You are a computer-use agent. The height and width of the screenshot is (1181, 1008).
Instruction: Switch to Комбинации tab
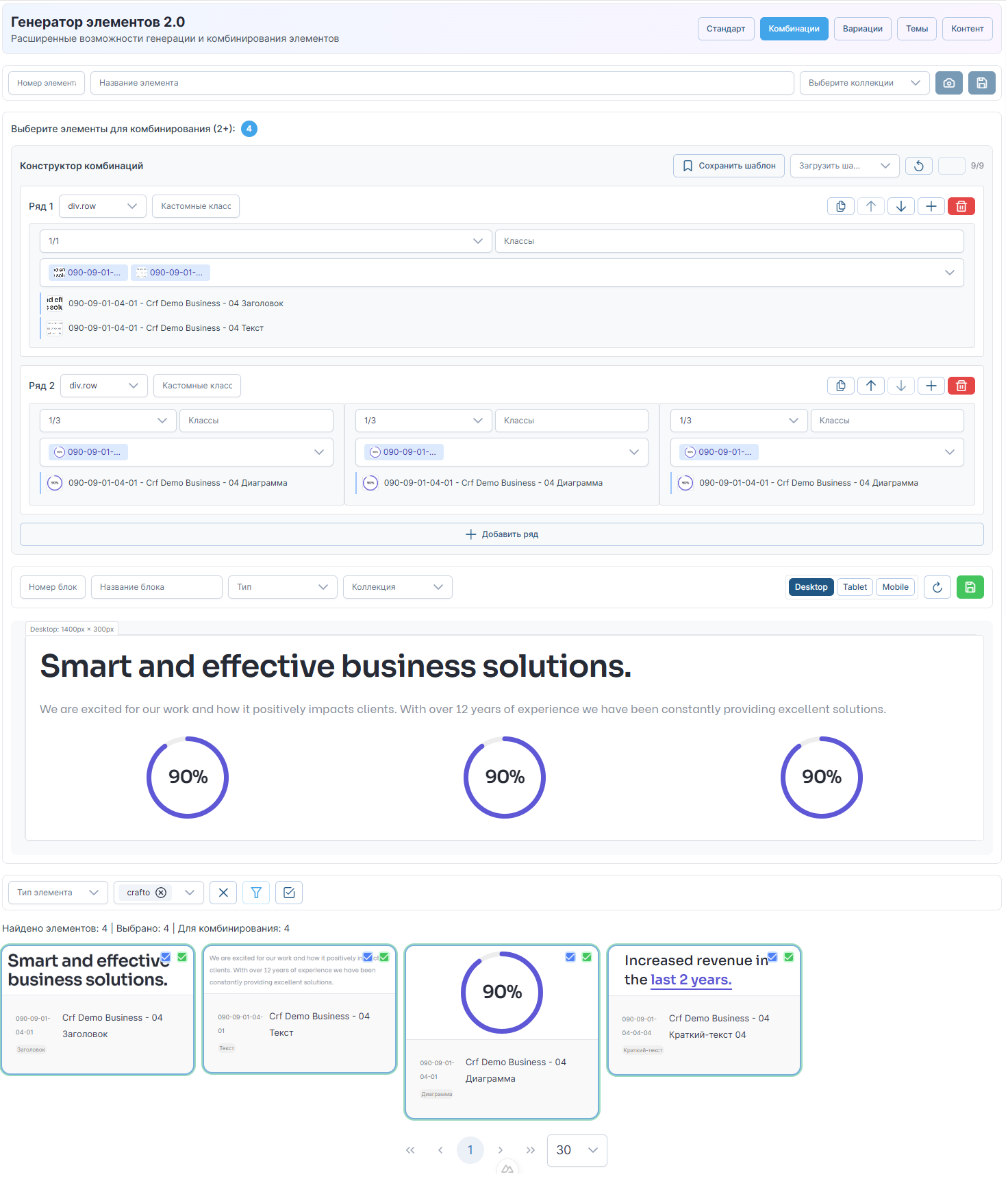(x=794, y=29)
